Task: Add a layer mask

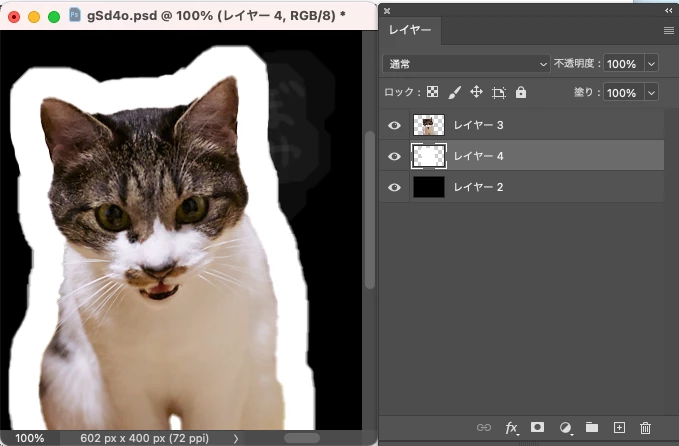Action: [x=537, y=427]
